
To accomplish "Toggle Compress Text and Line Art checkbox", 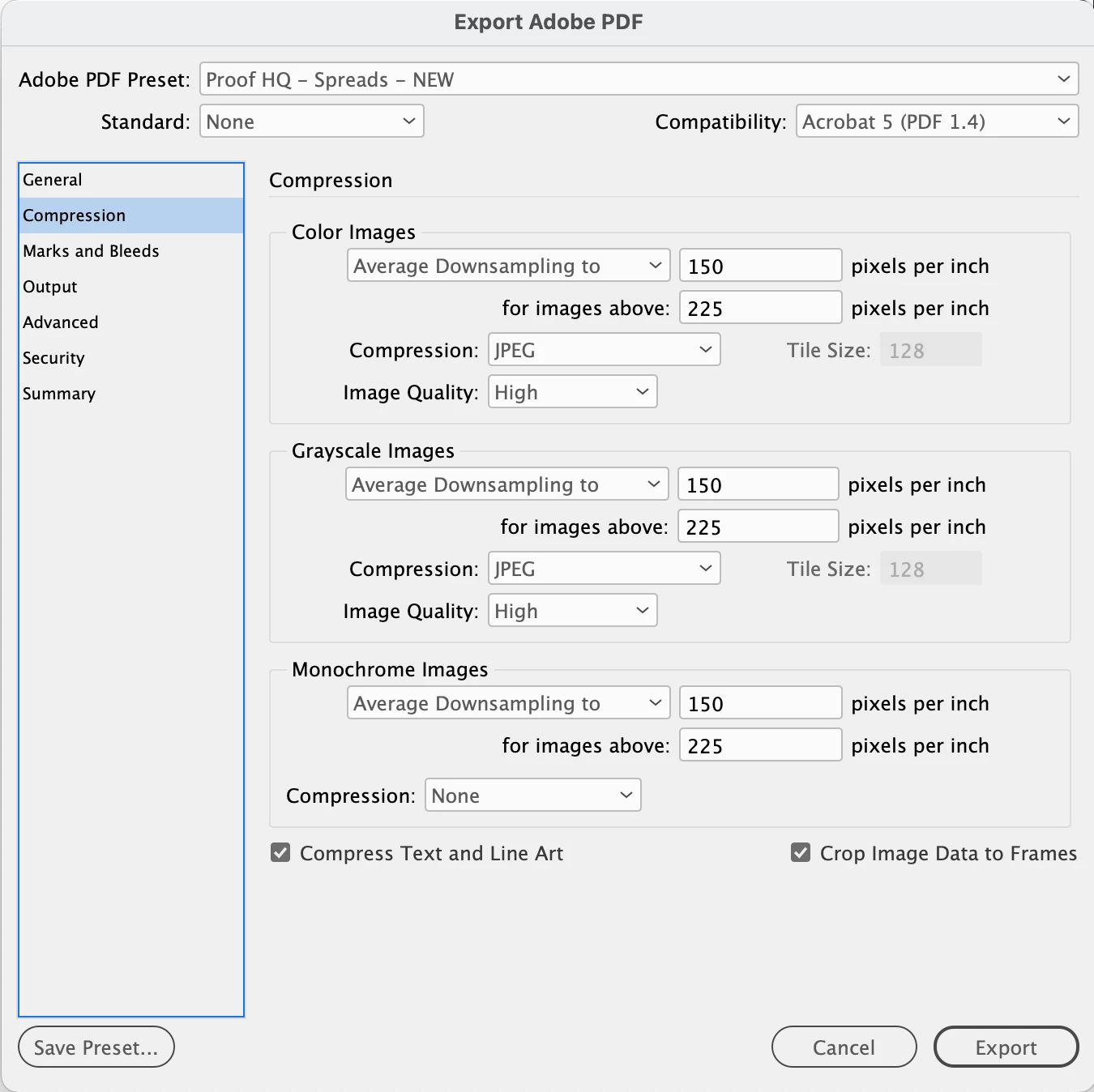I will tap(280, 853).
